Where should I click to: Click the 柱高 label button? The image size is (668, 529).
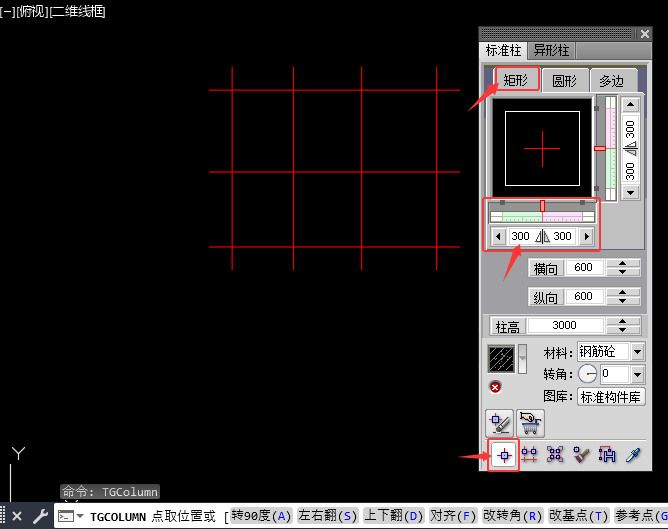coord(508,327)
